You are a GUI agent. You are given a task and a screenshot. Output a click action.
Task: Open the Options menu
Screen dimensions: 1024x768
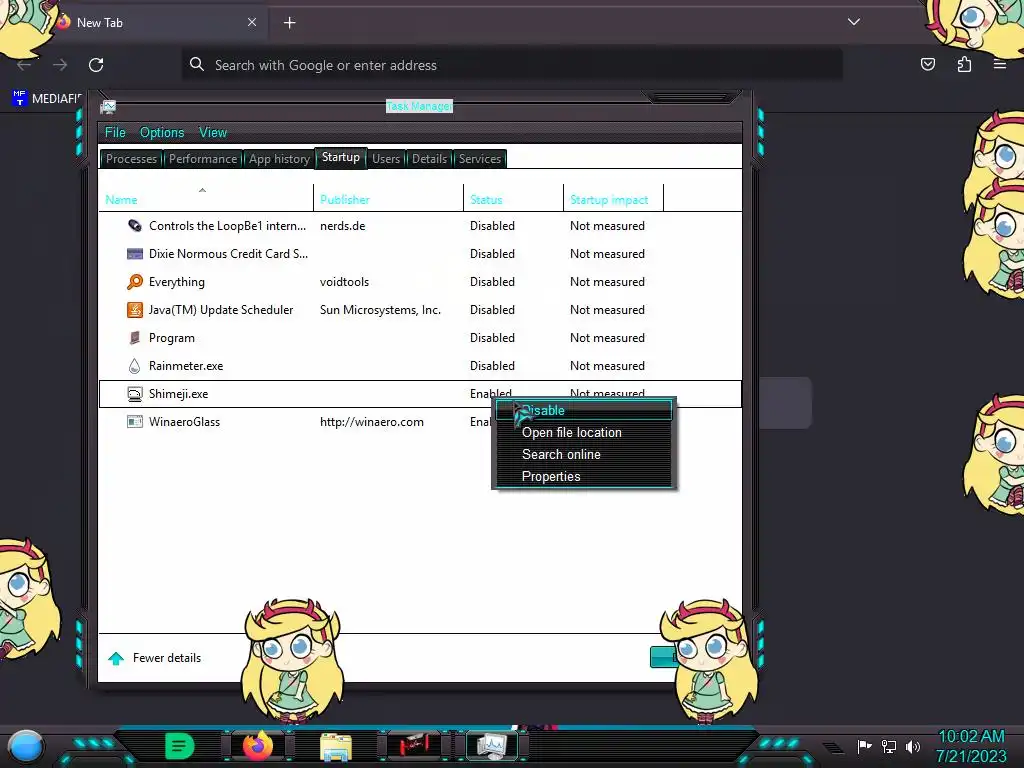click(x=162, y=133)
